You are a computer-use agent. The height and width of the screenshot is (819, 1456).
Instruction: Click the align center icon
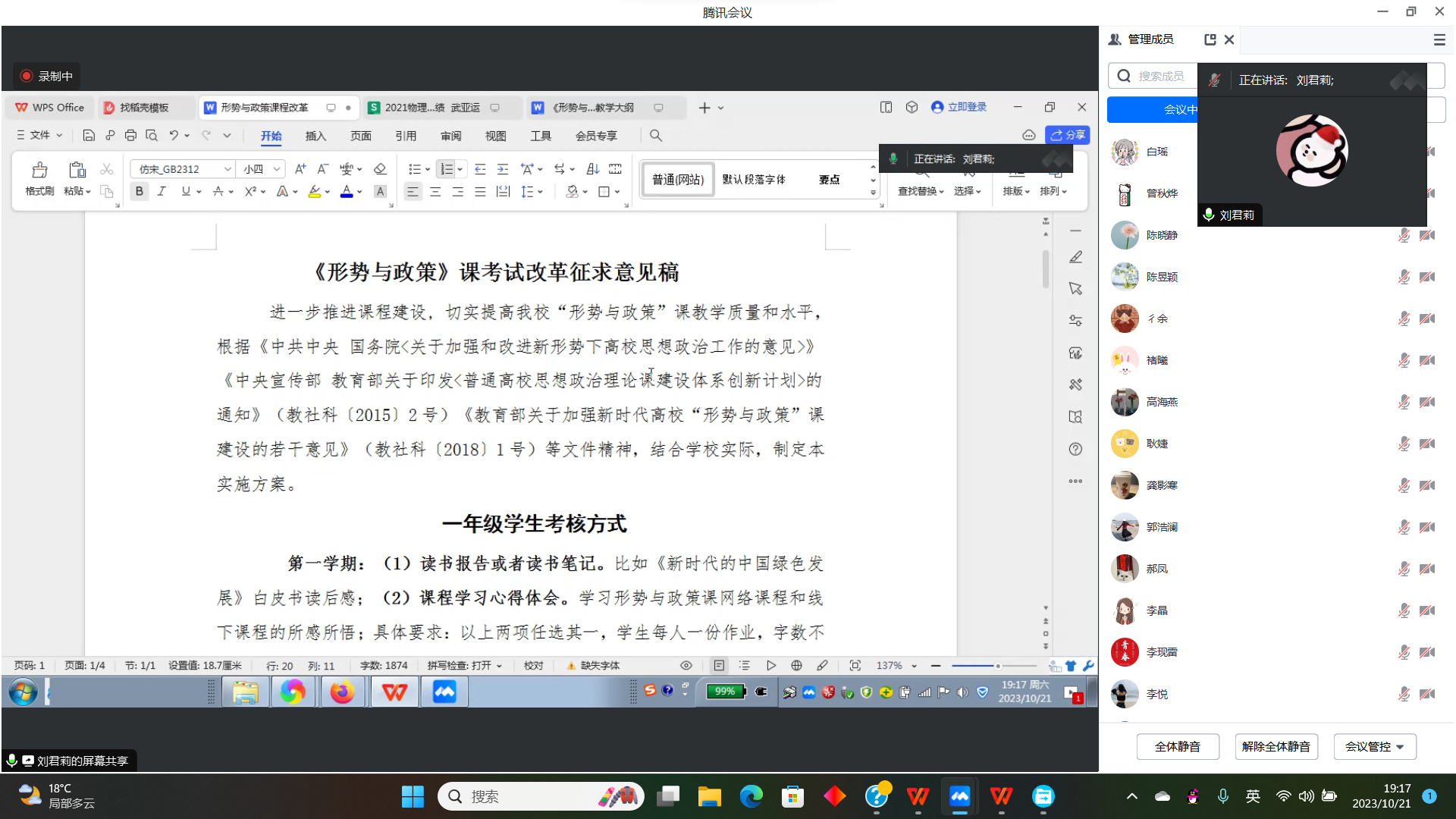tap(435, 192)
